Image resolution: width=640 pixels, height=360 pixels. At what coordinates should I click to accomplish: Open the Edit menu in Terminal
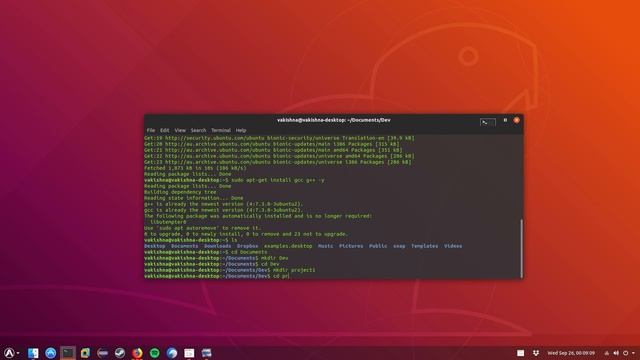164,130
